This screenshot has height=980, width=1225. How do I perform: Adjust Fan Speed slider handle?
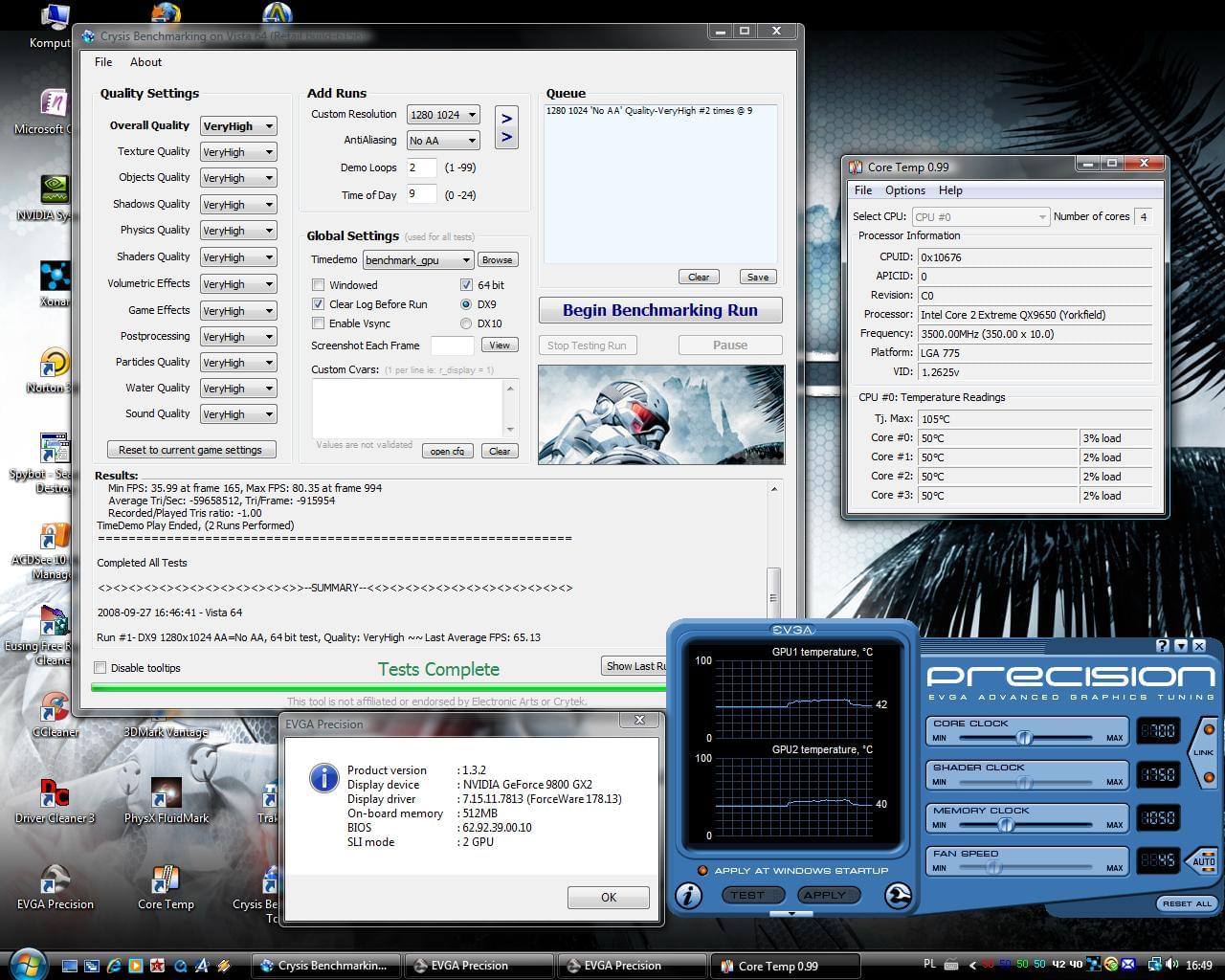point(993,867)
